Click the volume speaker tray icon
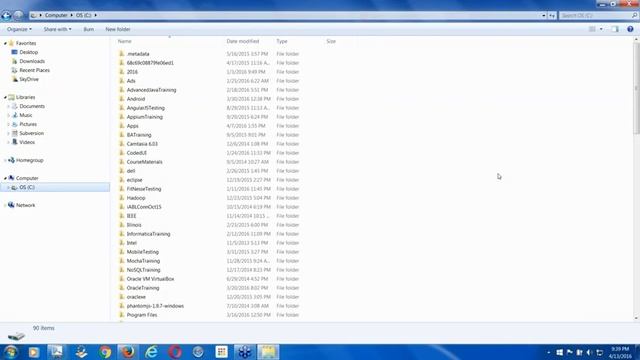 click(x=589, y=352)
